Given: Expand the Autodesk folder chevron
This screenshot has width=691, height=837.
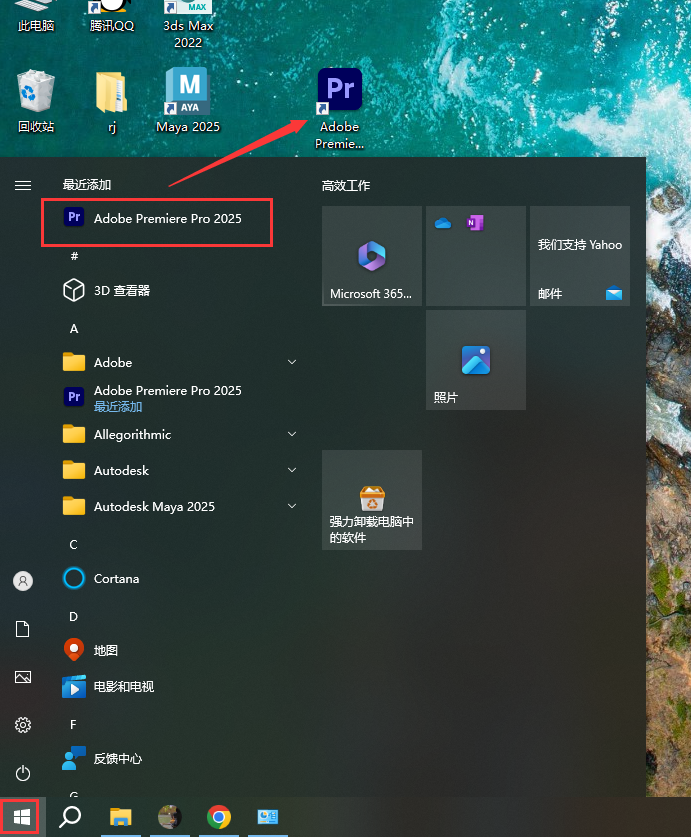Looking at the screenshot, I should pyautogui.click(x=292, y=470).
